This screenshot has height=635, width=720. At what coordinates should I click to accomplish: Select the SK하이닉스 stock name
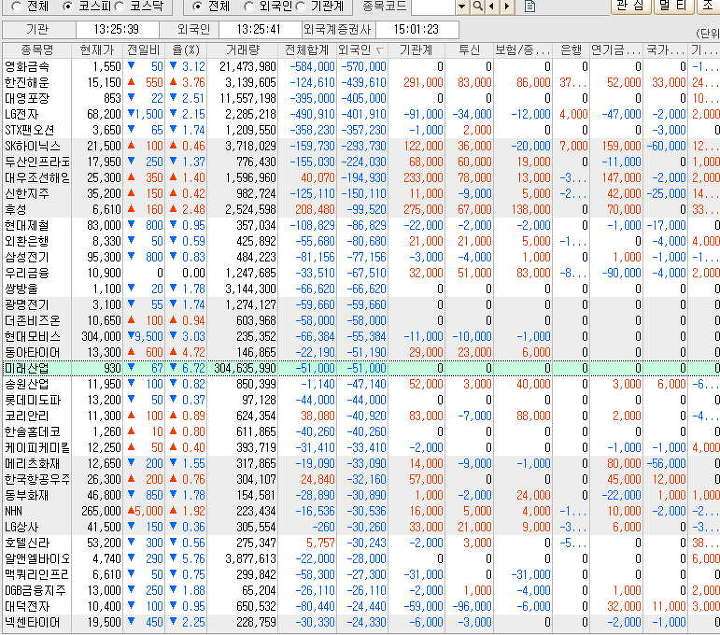coord(33,146)
